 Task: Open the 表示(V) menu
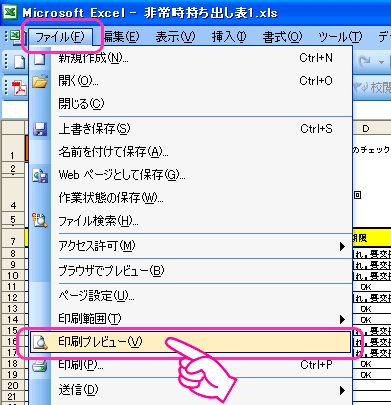click(175, 37)
